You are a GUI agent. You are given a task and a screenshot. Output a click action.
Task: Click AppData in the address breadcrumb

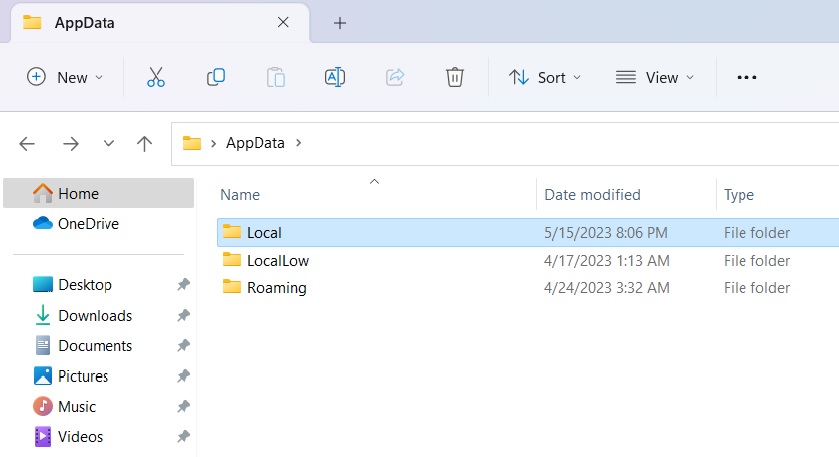[255, 143]
